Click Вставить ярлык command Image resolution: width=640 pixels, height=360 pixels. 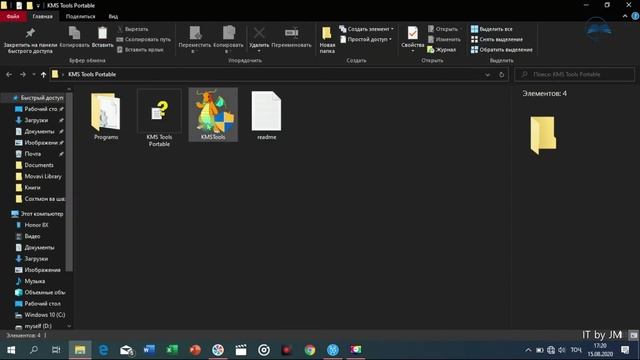[140, 50]
